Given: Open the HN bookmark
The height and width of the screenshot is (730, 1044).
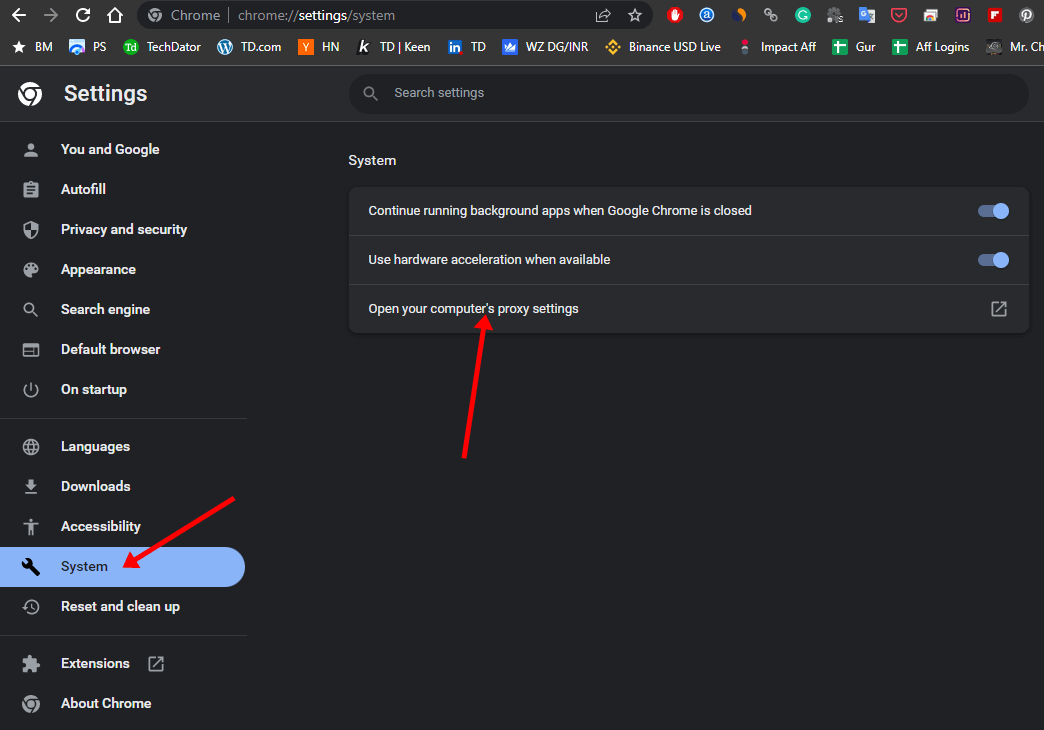Looking at the screenshot, I should tap(319, 47).
